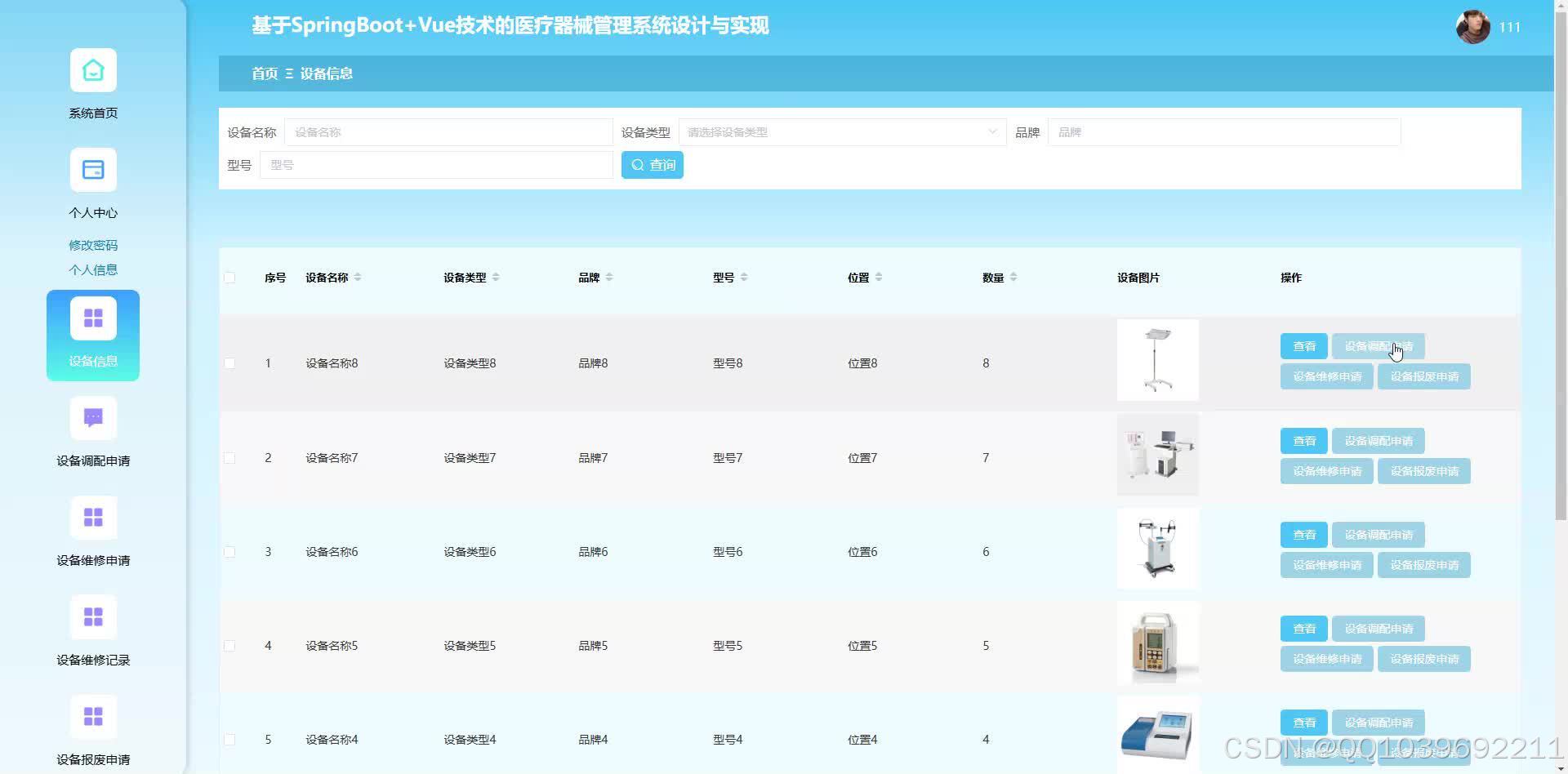
Task: Click the 设备维修申请 sidebar icon
Action: 92,517
